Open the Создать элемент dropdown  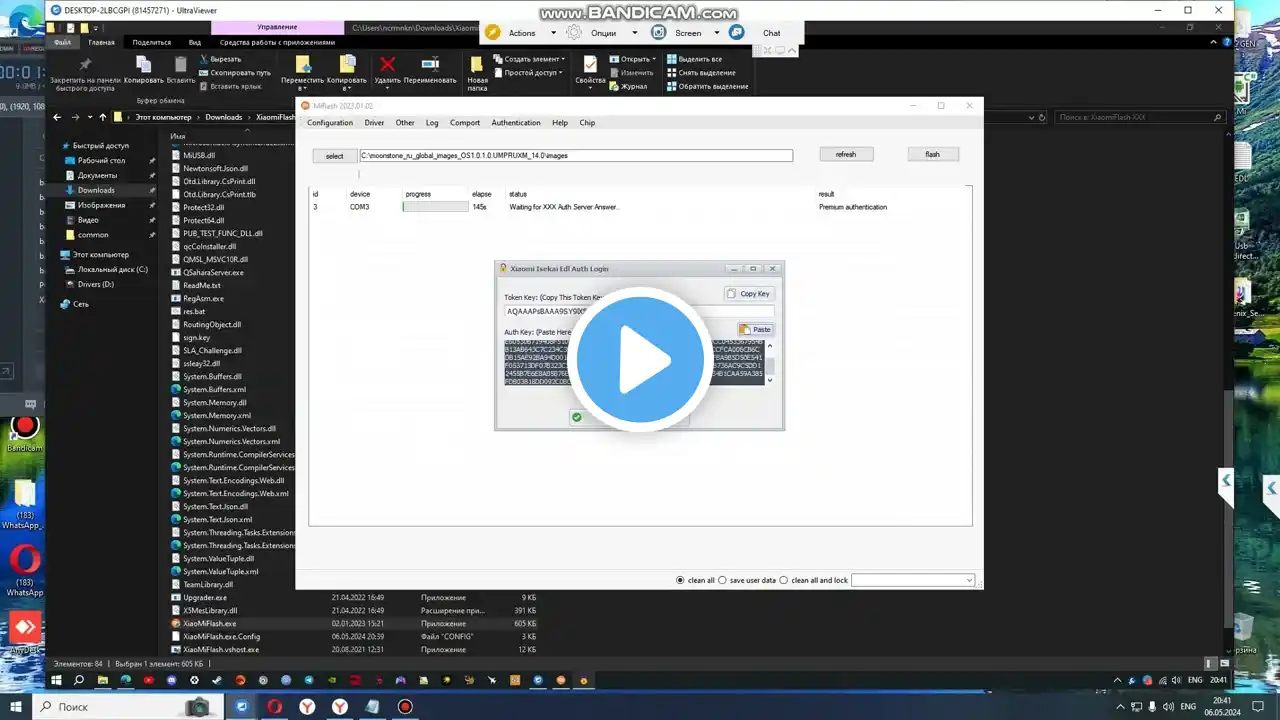click(x=530, y=59)
